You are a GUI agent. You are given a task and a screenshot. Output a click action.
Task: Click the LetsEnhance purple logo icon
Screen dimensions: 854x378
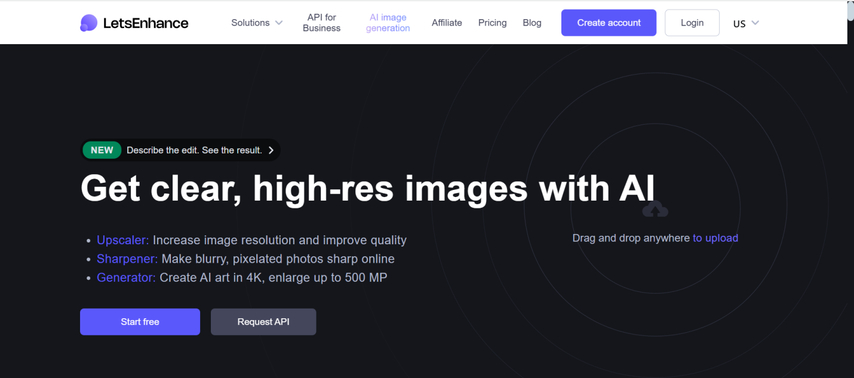(x=88, y=23)
